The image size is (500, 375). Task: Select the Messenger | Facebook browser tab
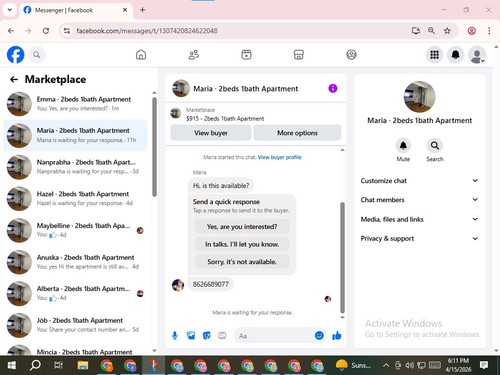75,10
